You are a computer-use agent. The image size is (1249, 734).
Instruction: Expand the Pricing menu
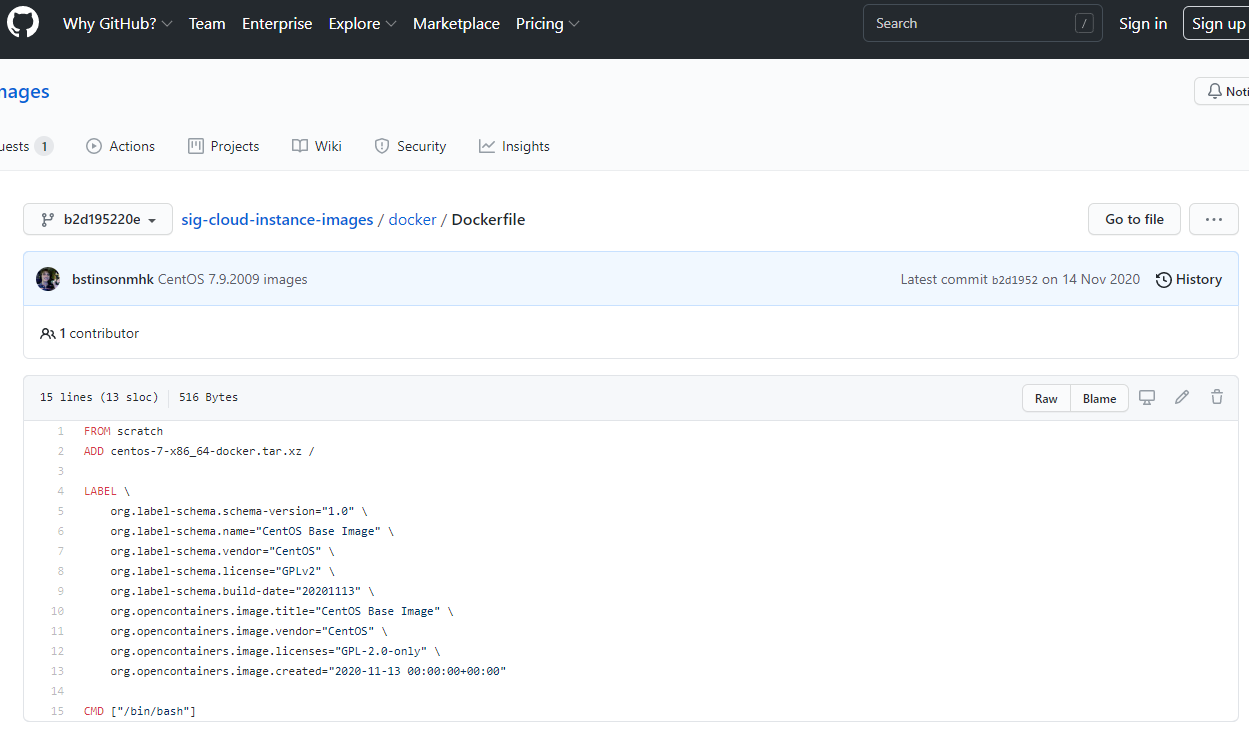[547, 24]
